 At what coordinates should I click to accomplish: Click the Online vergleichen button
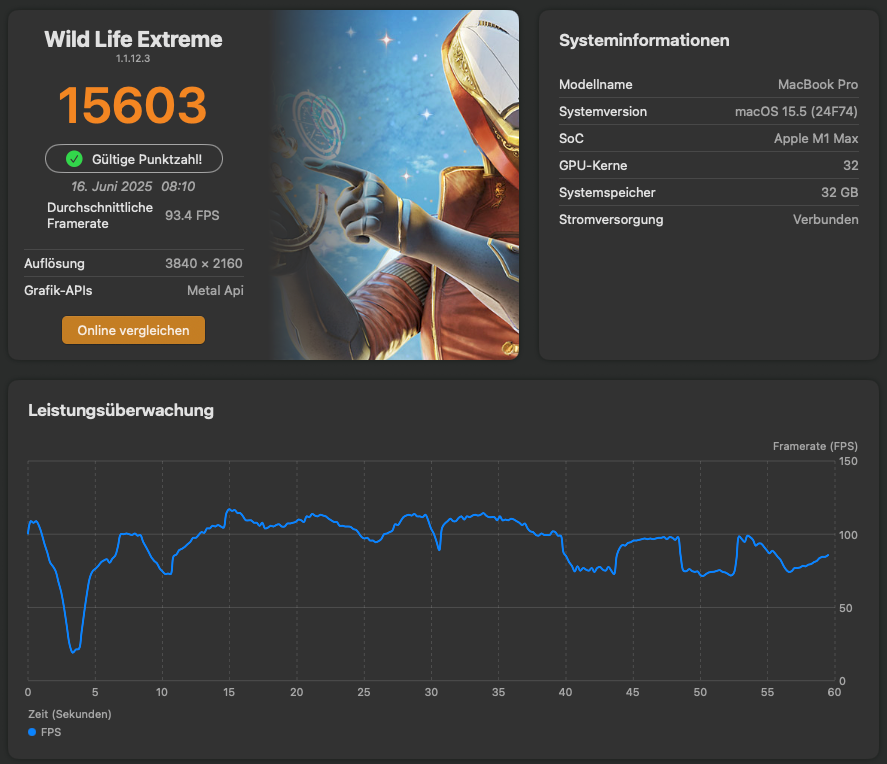pos(134,330)
